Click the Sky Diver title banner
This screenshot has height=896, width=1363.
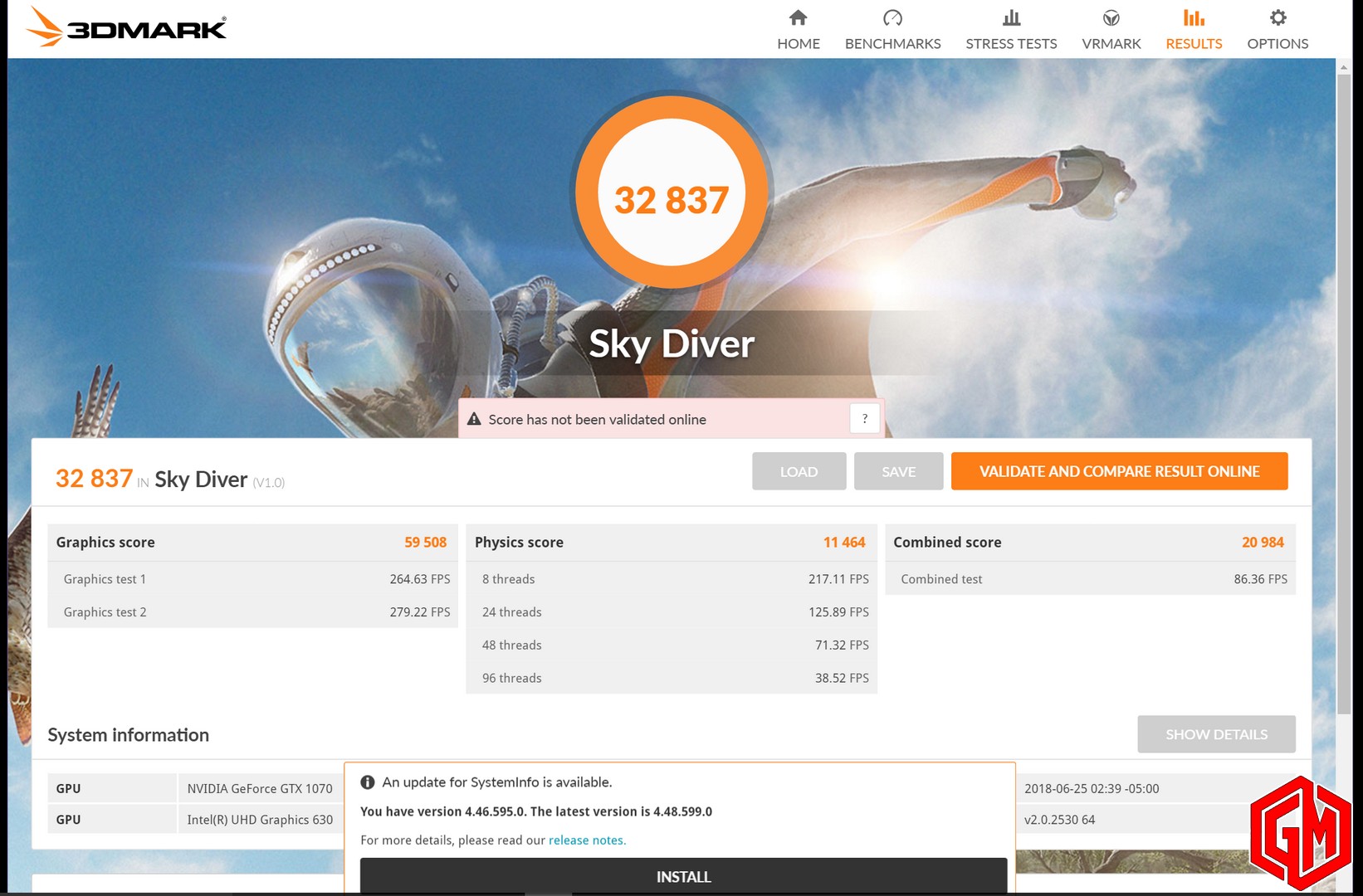672,343
